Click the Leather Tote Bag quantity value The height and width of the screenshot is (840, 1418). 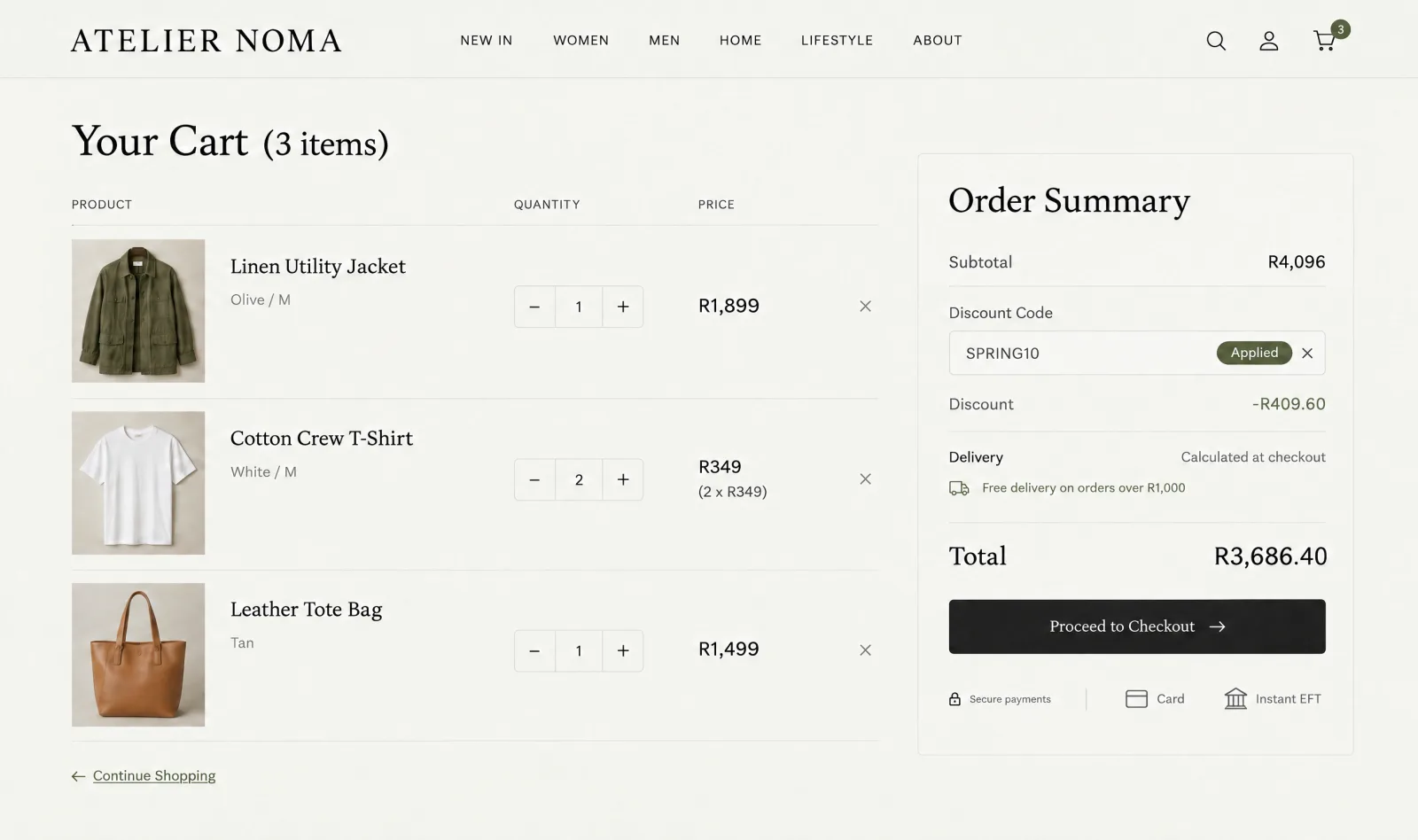coord(579,651)
